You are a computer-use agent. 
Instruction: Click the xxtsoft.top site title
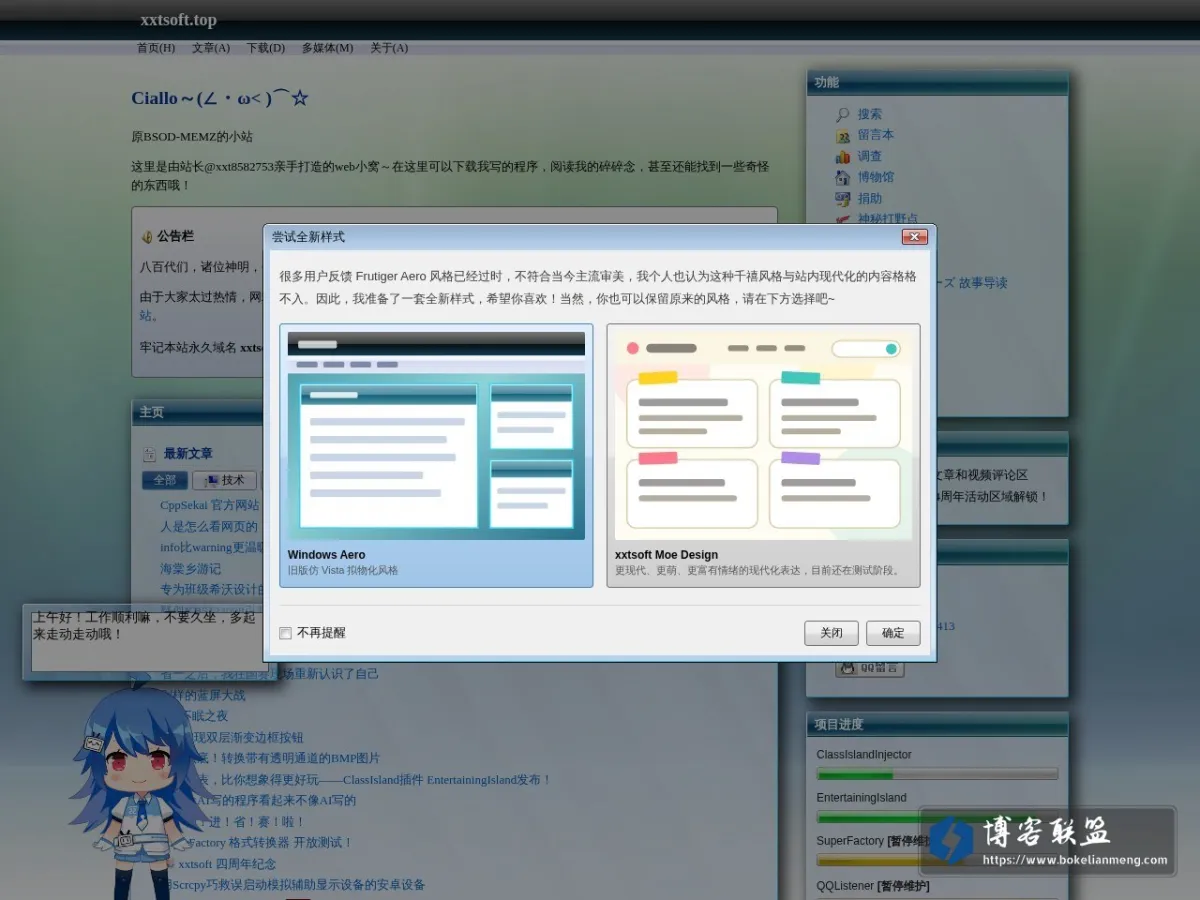point(178,20)
